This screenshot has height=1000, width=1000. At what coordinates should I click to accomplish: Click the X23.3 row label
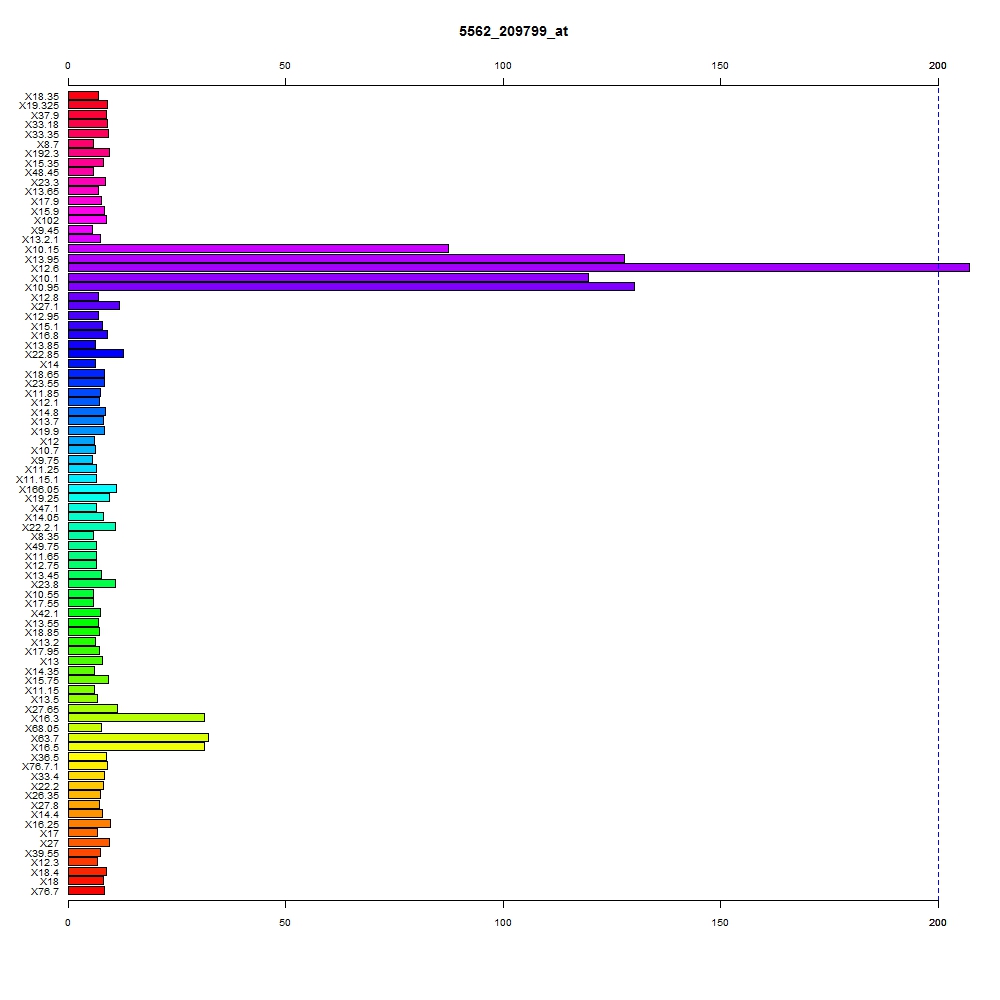click(45, 182)
